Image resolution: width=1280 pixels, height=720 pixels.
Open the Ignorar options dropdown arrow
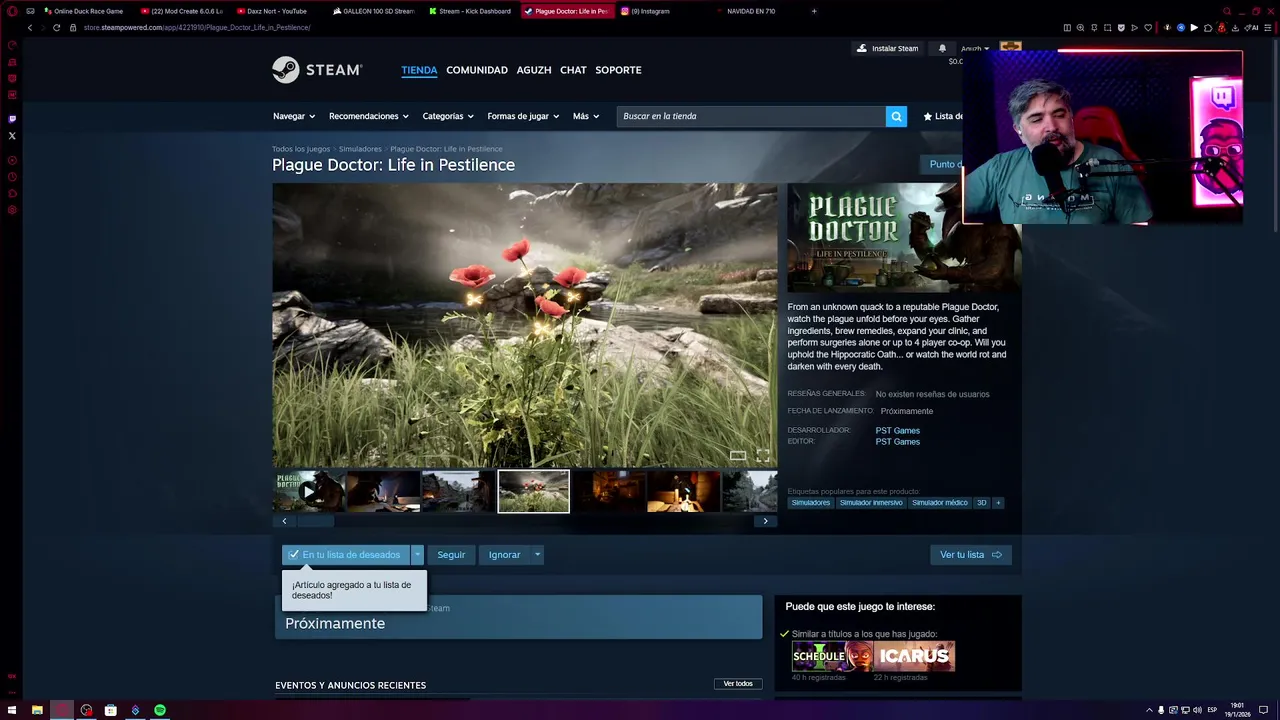tap(537, 554)
